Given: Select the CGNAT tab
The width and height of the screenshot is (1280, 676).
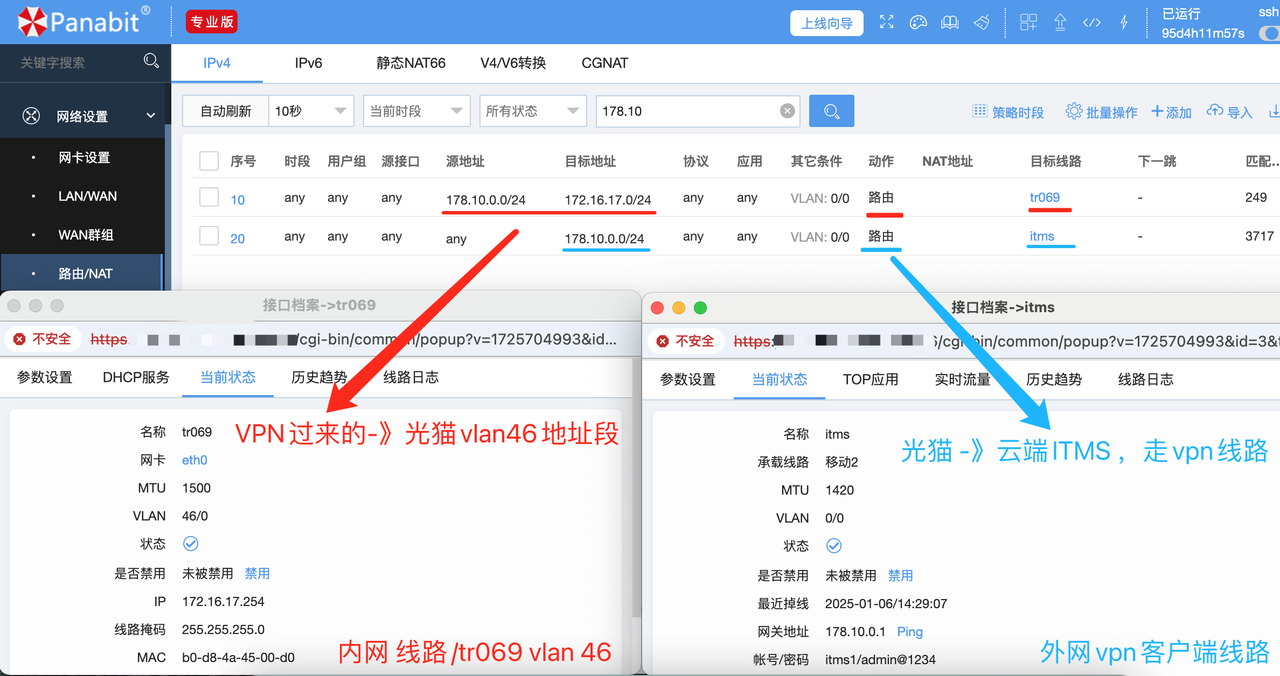Looking at the screenshot, I should pyautogui.click(x=605, y=62).
